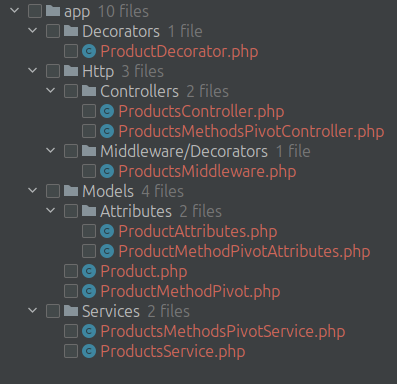Click the 'Models' folder label
Image resolution: width=397 pixels, height=384 pixels.
click(108, 191)
